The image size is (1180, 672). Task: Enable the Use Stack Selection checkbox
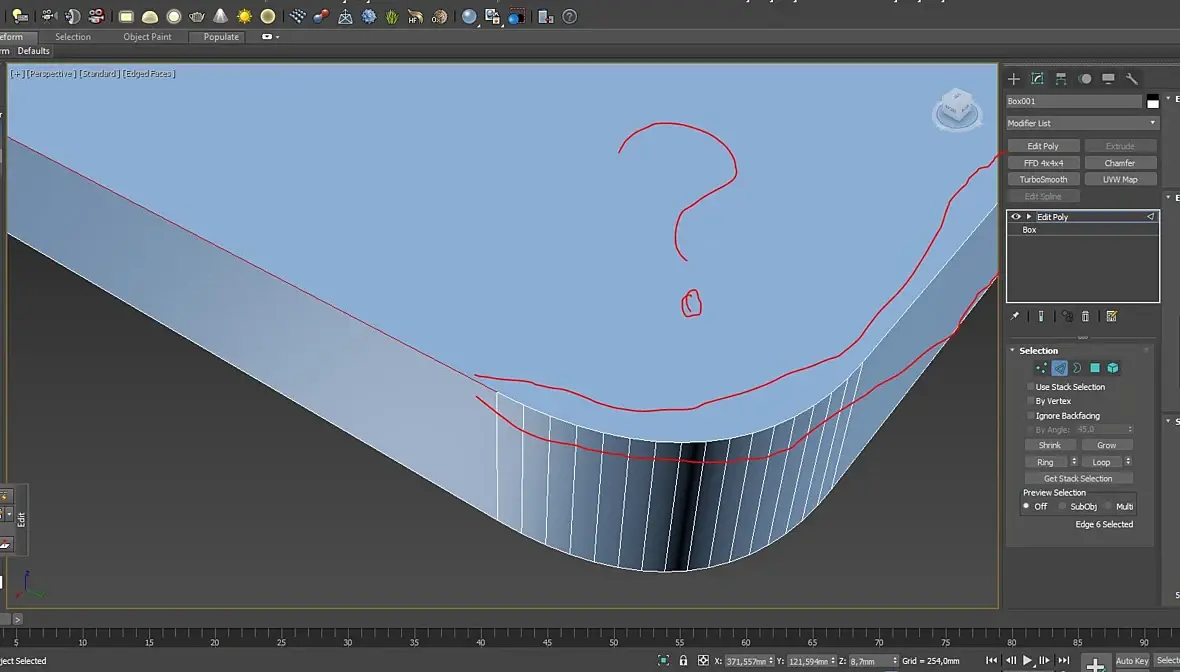tap(1031, 387)
